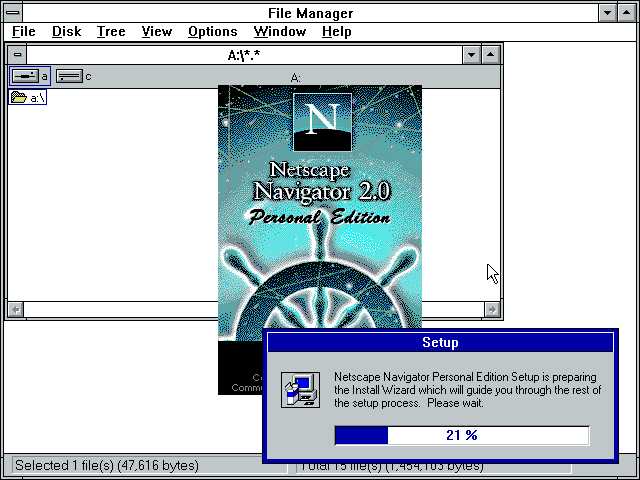Open the Disk menu

(67, 31)
